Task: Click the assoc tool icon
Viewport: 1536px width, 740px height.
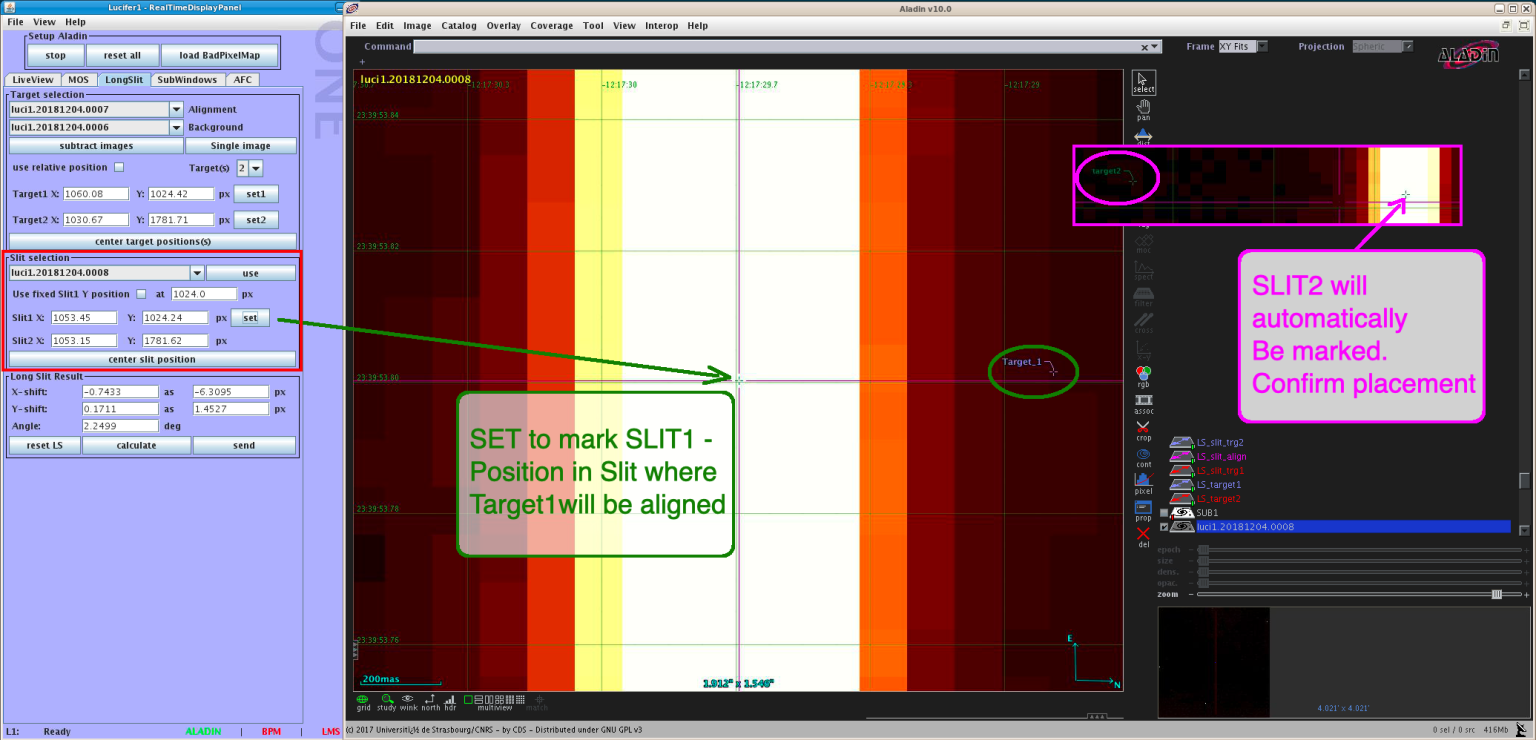Action: coord(1143,403)
